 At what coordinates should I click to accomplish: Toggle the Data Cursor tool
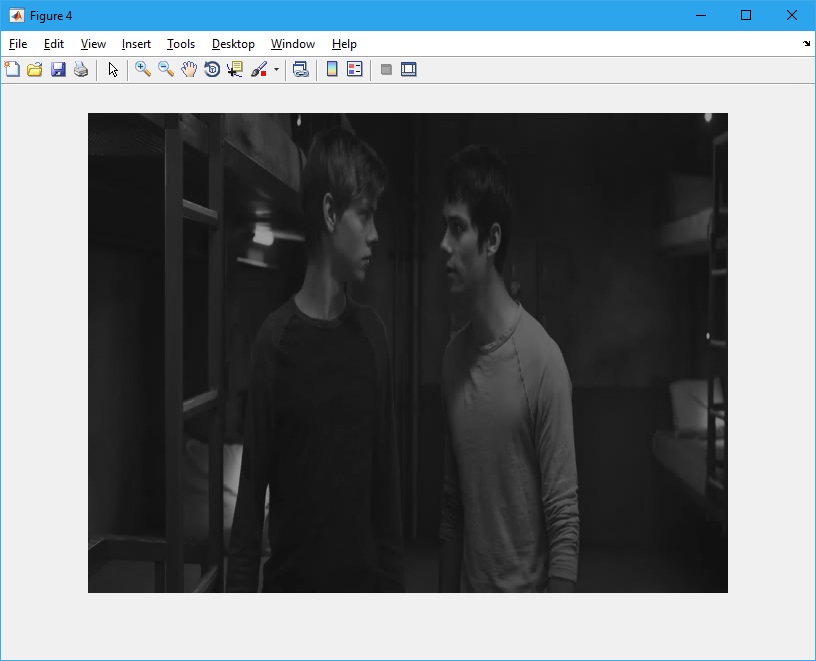click(235, 69)
